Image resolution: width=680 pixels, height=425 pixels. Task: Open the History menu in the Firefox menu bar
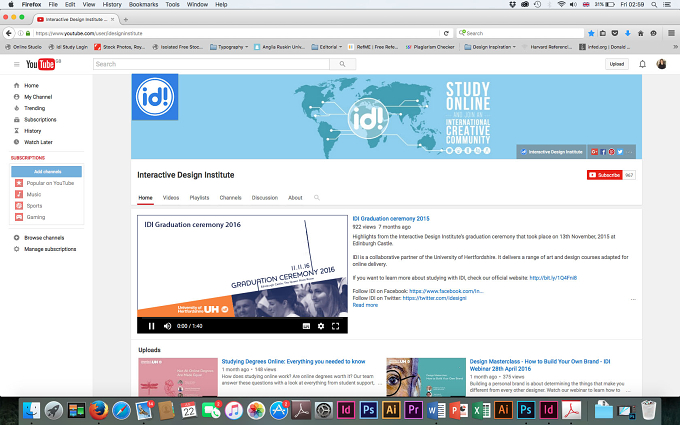click(112, 4)
